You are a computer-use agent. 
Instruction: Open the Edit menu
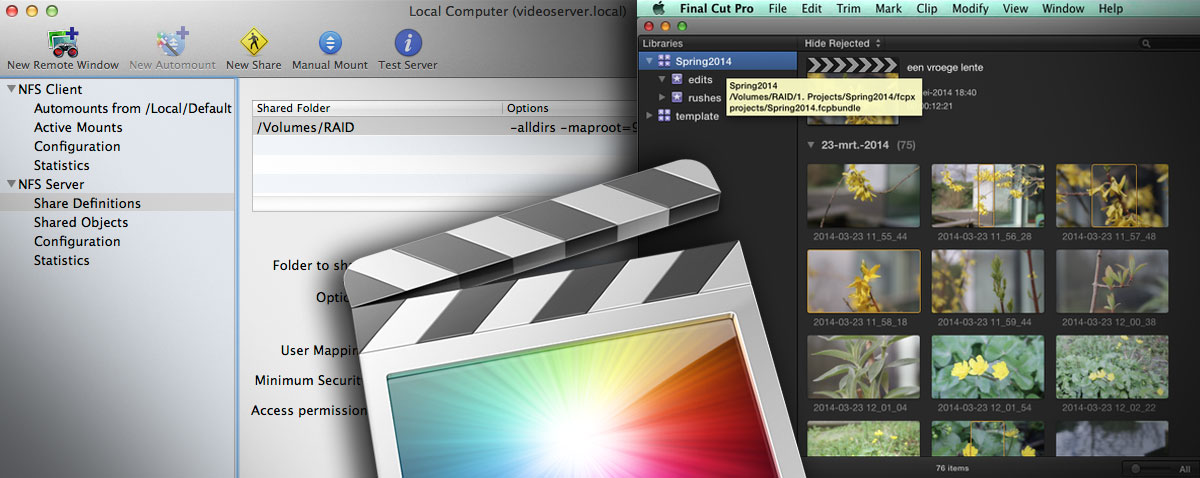(812, 9)
